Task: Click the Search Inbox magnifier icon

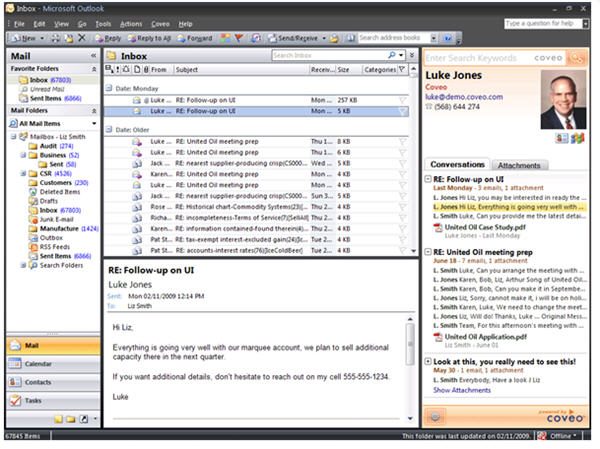Action: (x=391, y=56)
